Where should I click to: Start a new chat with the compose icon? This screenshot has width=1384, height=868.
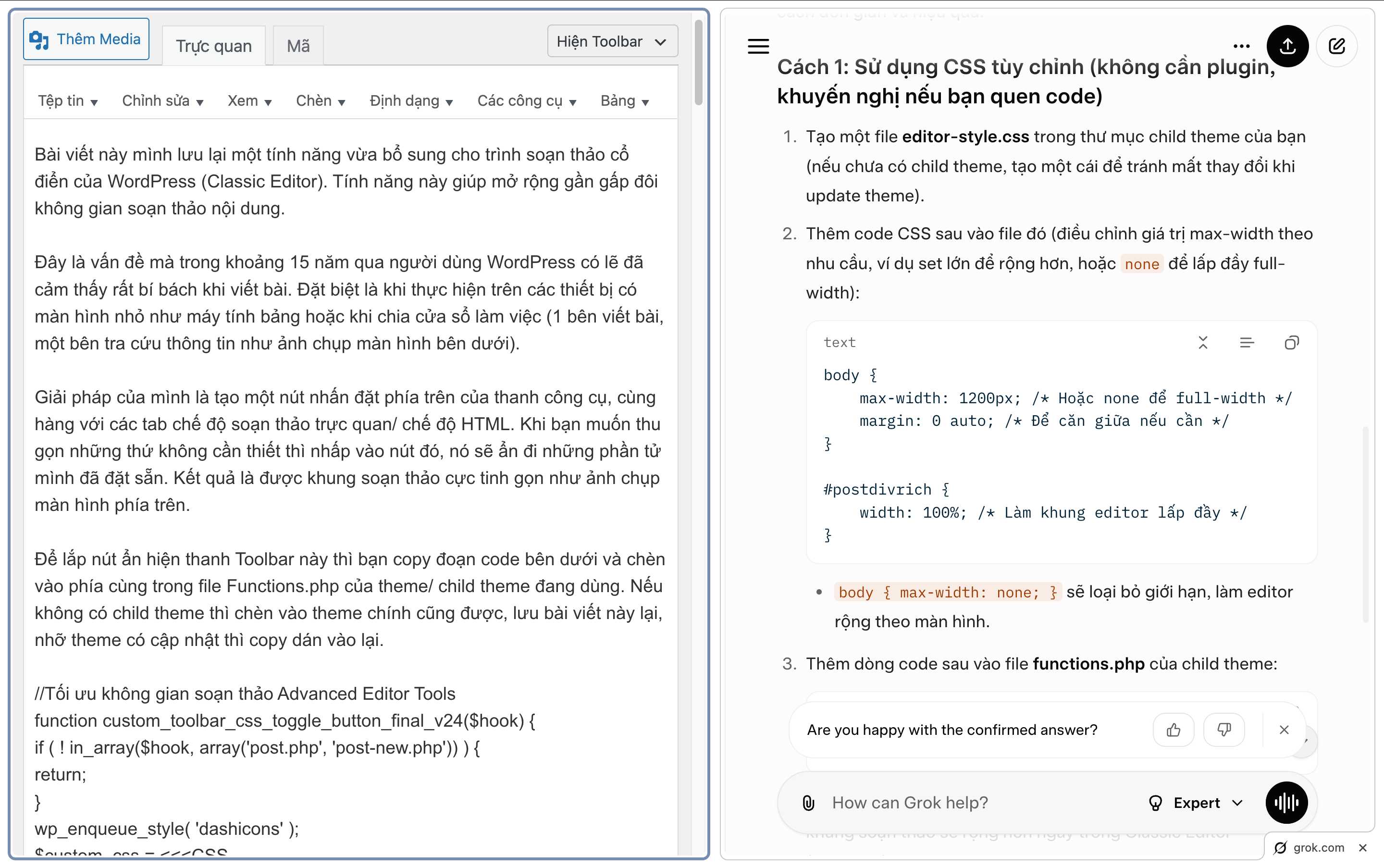pyautogui.click(x=1336, y=46)
